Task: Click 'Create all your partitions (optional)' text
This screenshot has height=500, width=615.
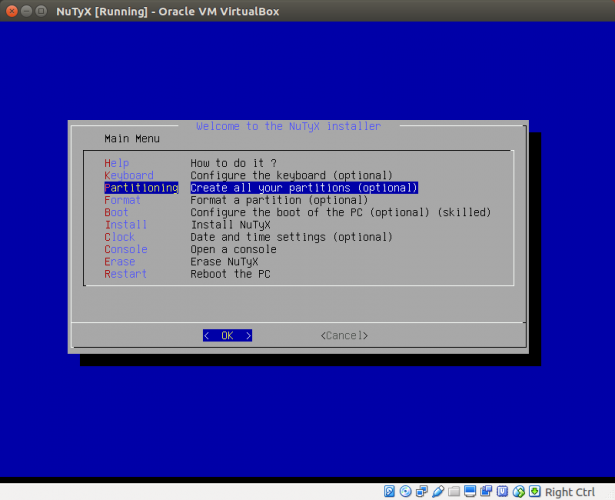Action: (x=304, y=188)
